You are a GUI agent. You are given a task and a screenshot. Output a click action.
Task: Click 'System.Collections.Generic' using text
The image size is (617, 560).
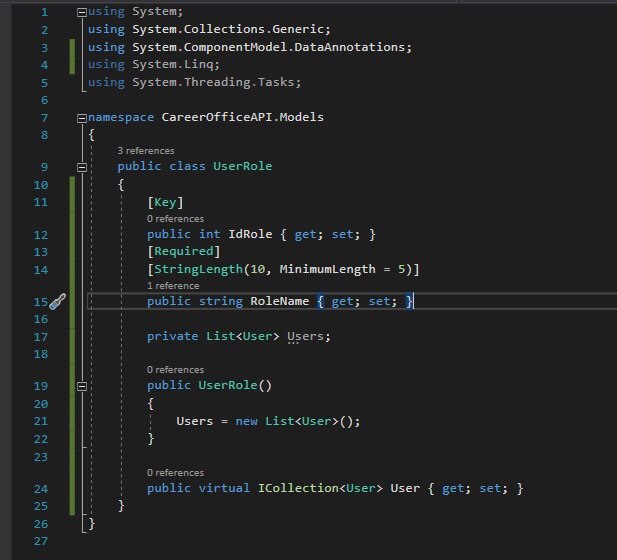point(228,29)
